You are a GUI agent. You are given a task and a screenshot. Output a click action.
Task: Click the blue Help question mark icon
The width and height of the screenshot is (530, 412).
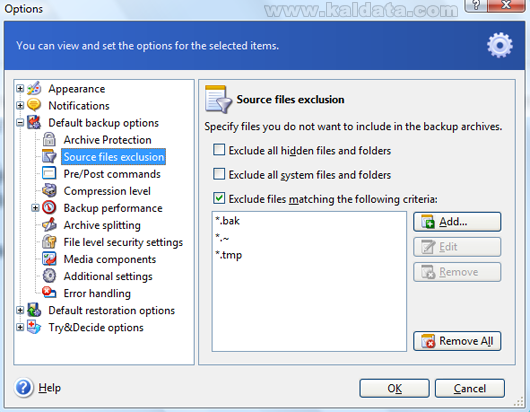click(24, 387)
